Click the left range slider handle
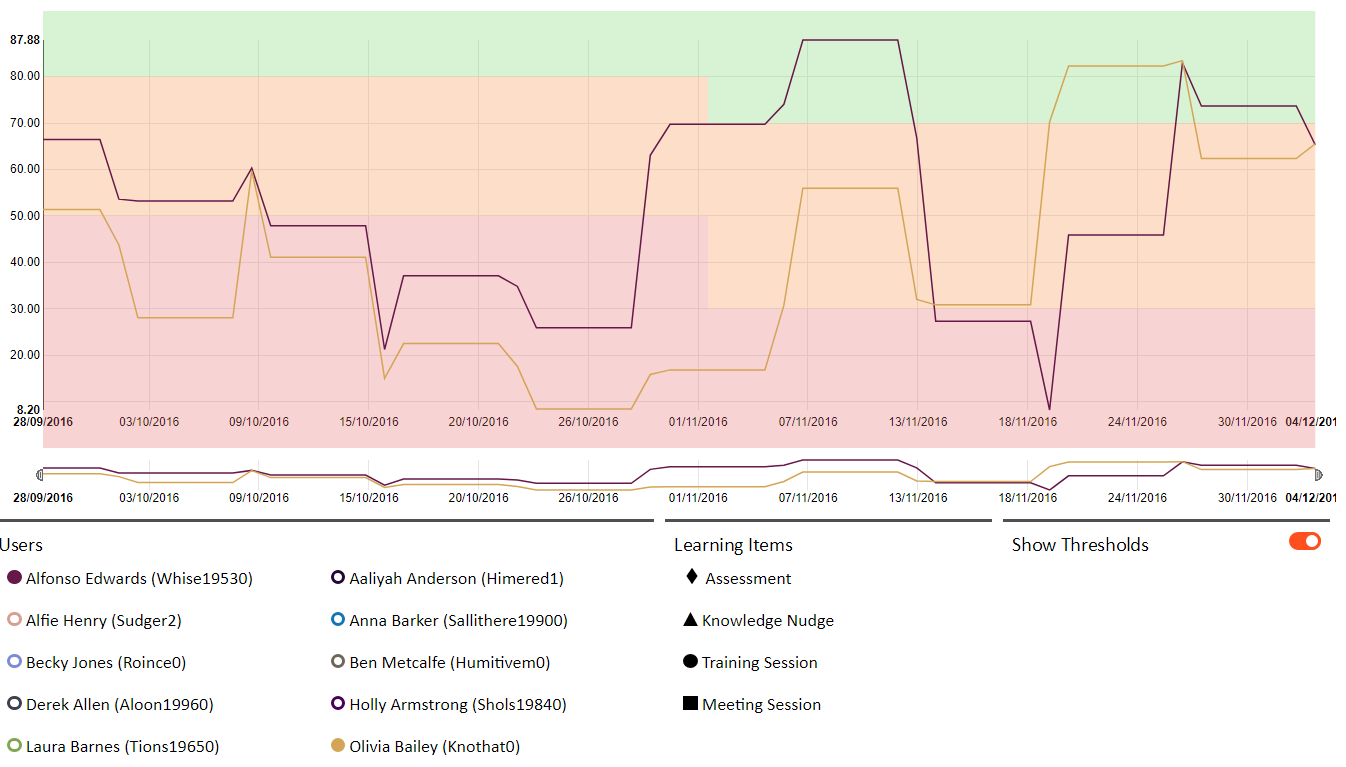The image size is (1346, 767). click(40, 474)
